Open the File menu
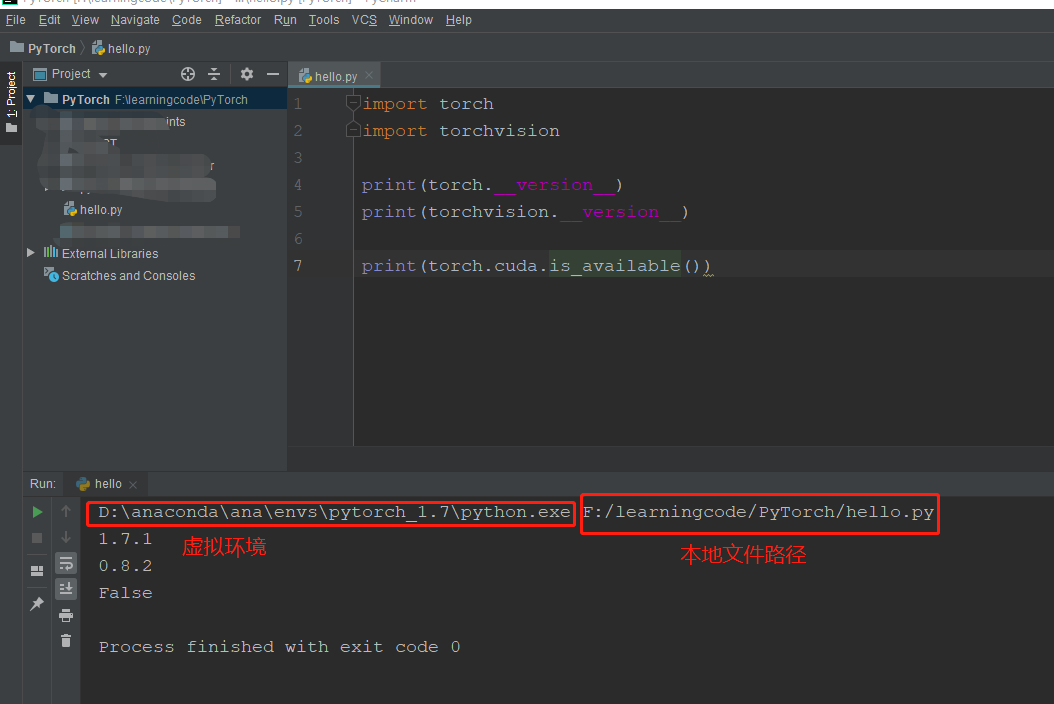 point(15,20)
